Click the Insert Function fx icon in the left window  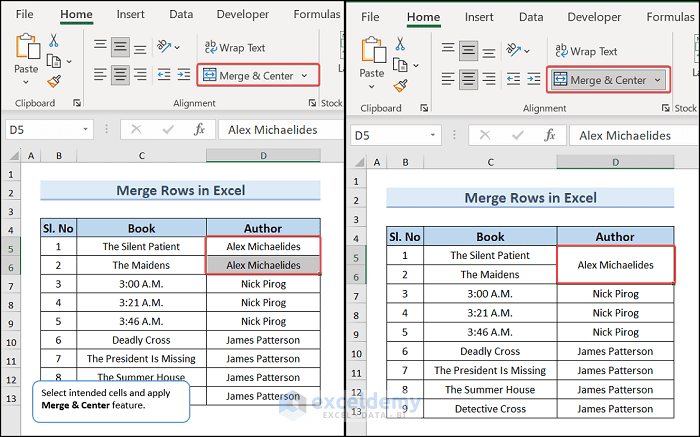199,130
